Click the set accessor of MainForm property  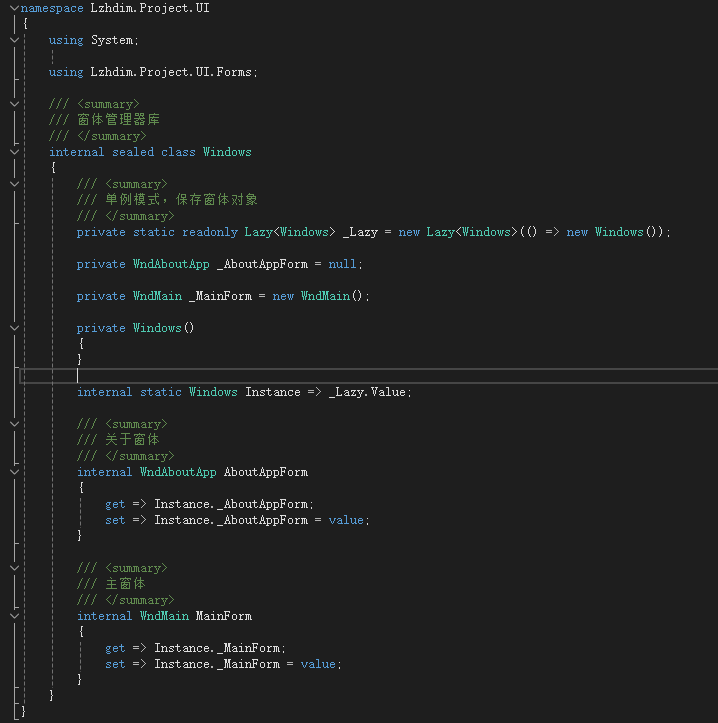click(x=115, y=664)
